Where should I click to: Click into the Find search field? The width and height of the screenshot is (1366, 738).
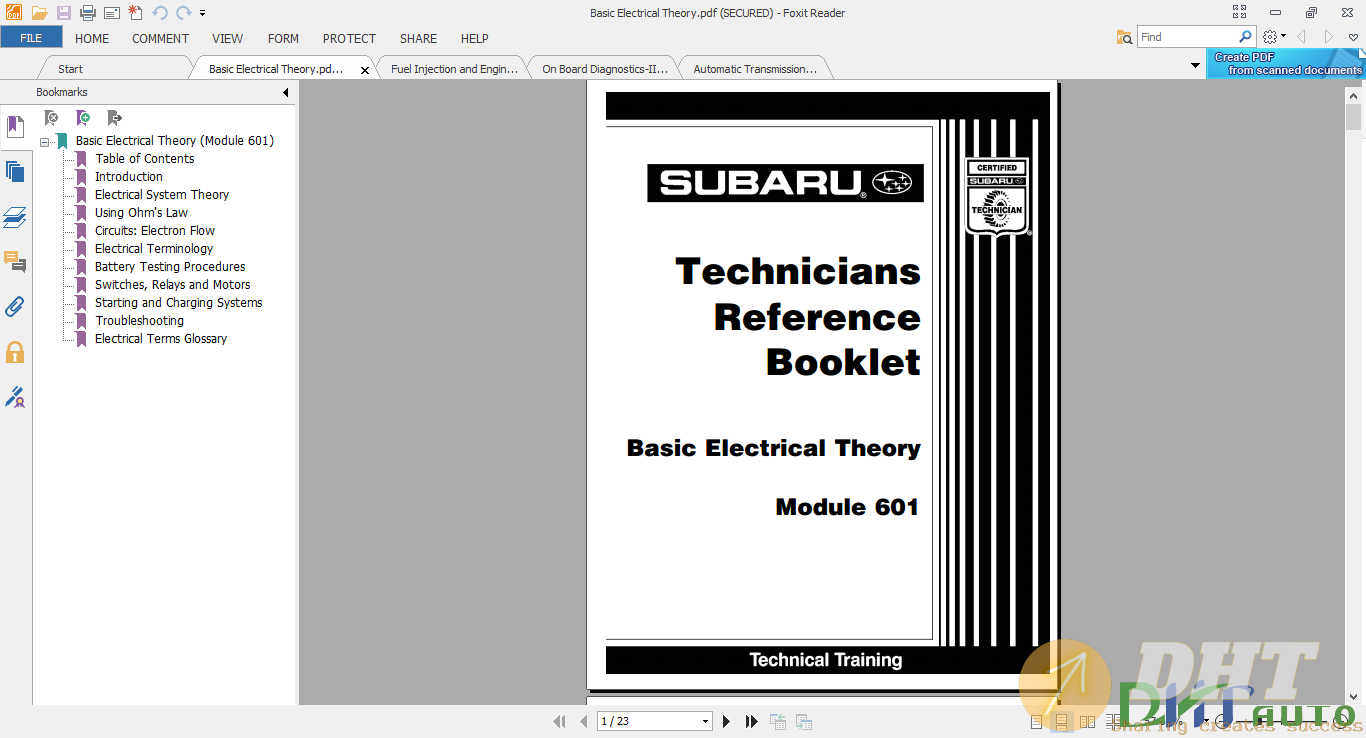[x=1187, y=37]
